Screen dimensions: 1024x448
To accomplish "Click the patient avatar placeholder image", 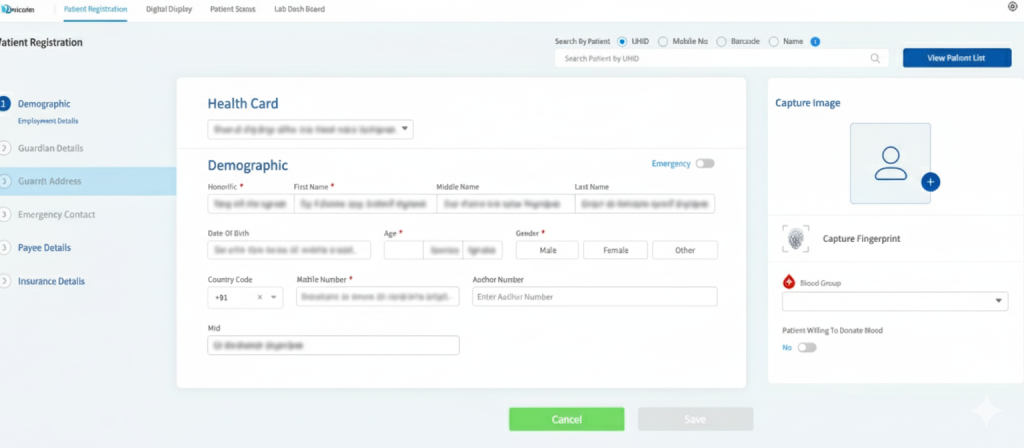I will coord(890,162).
